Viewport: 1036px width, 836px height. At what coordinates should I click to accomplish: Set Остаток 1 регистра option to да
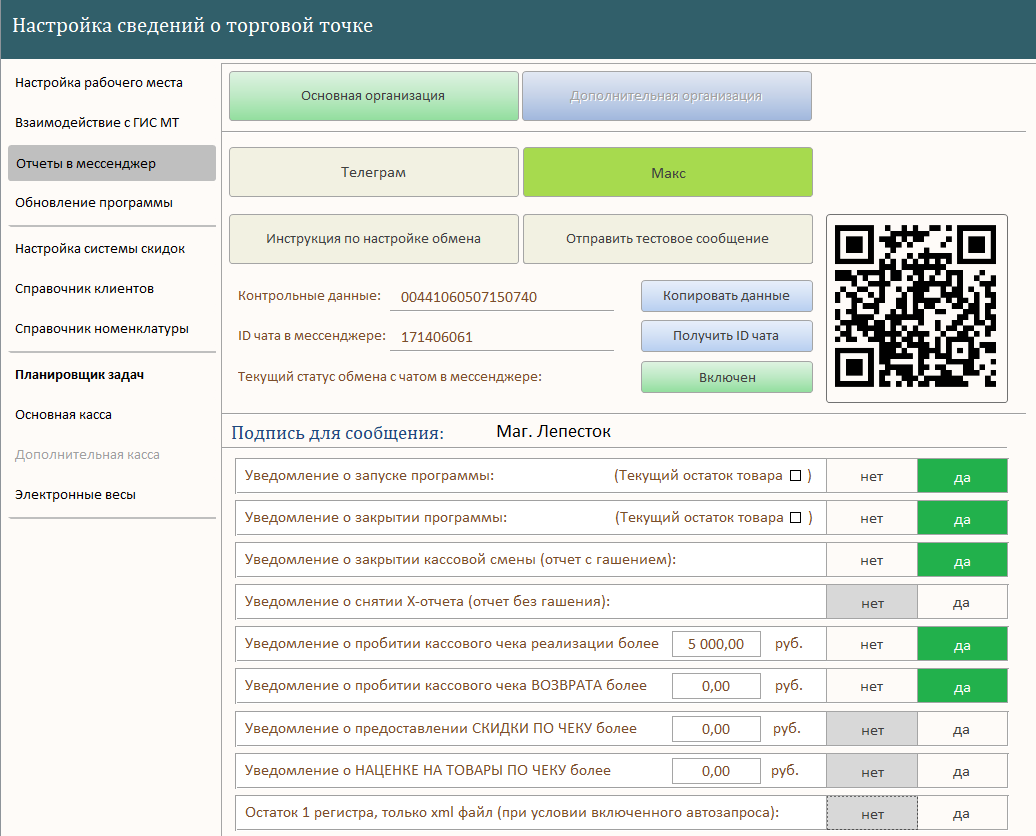(962, 813)
